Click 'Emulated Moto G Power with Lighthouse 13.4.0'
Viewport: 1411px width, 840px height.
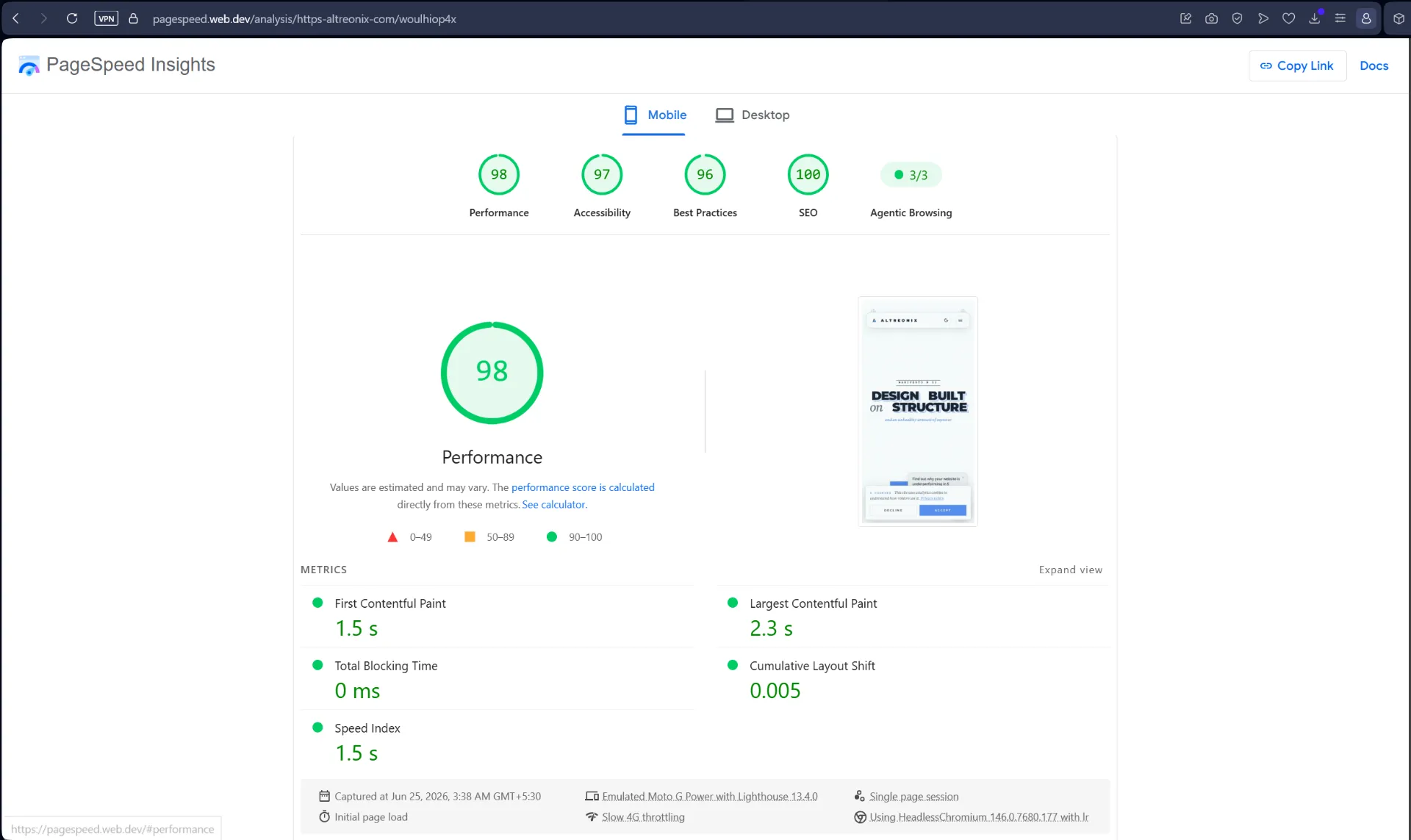coord(709,797)
